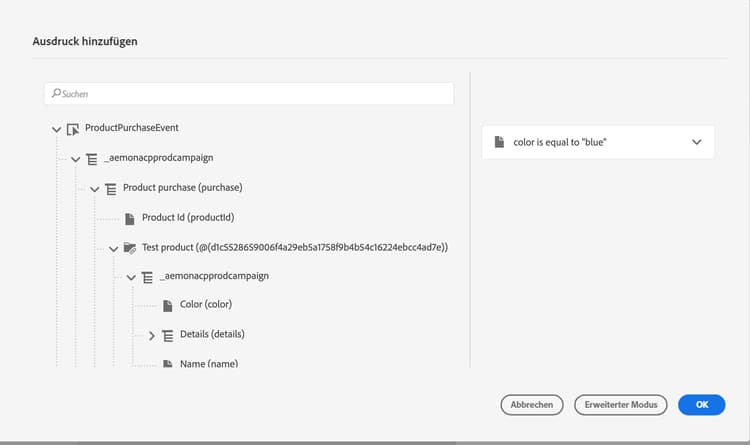
Task: Focus the Suchen search field
Action: (x=250, y=93)
